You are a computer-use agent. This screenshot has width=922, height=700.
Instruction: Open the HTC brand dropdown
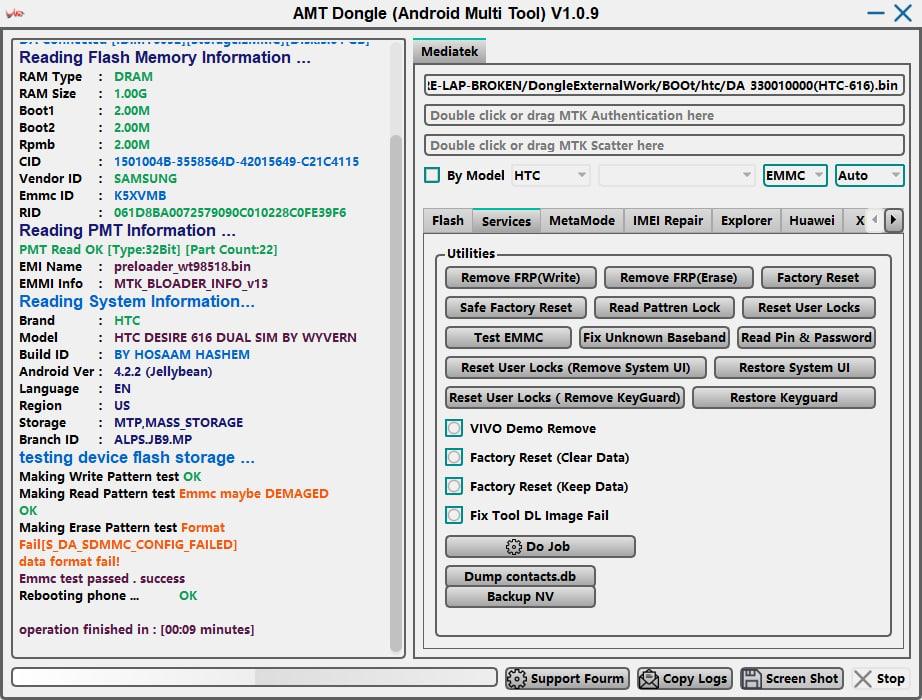tap(550, 175)
